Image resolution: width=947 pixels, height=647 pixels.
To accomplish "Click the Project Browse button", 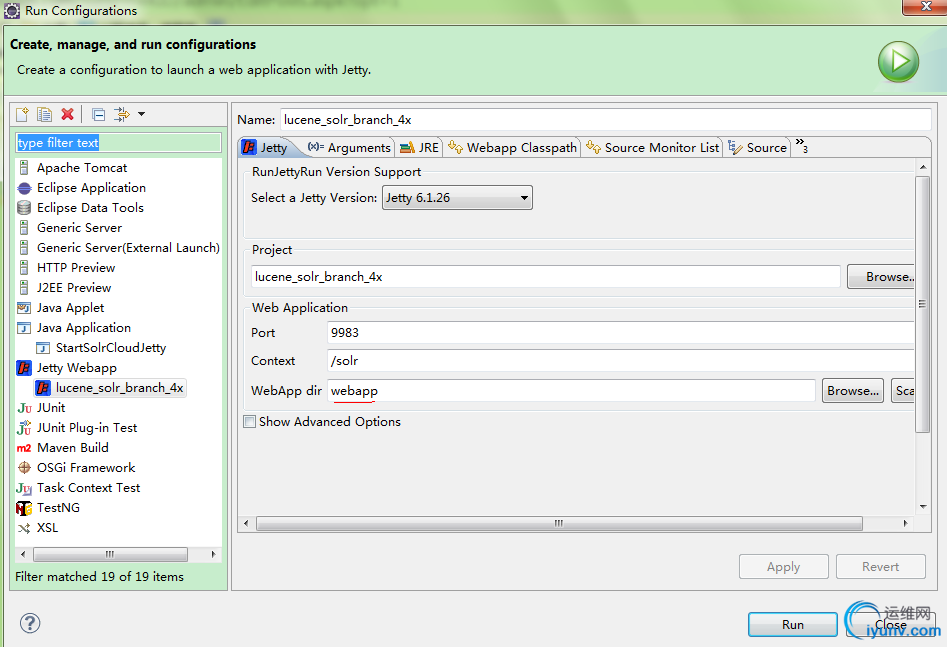I will (x=881, y=277).
